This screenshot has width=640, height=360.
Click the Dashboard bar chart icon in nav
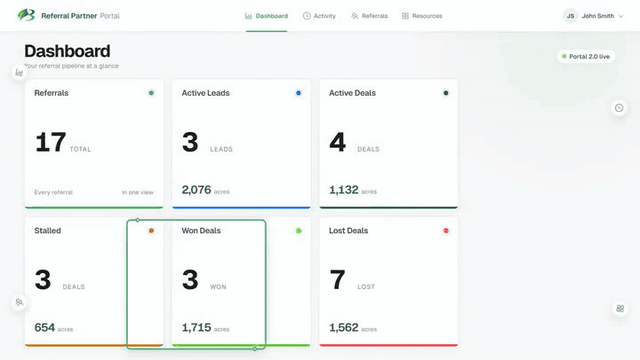[249, 16]
